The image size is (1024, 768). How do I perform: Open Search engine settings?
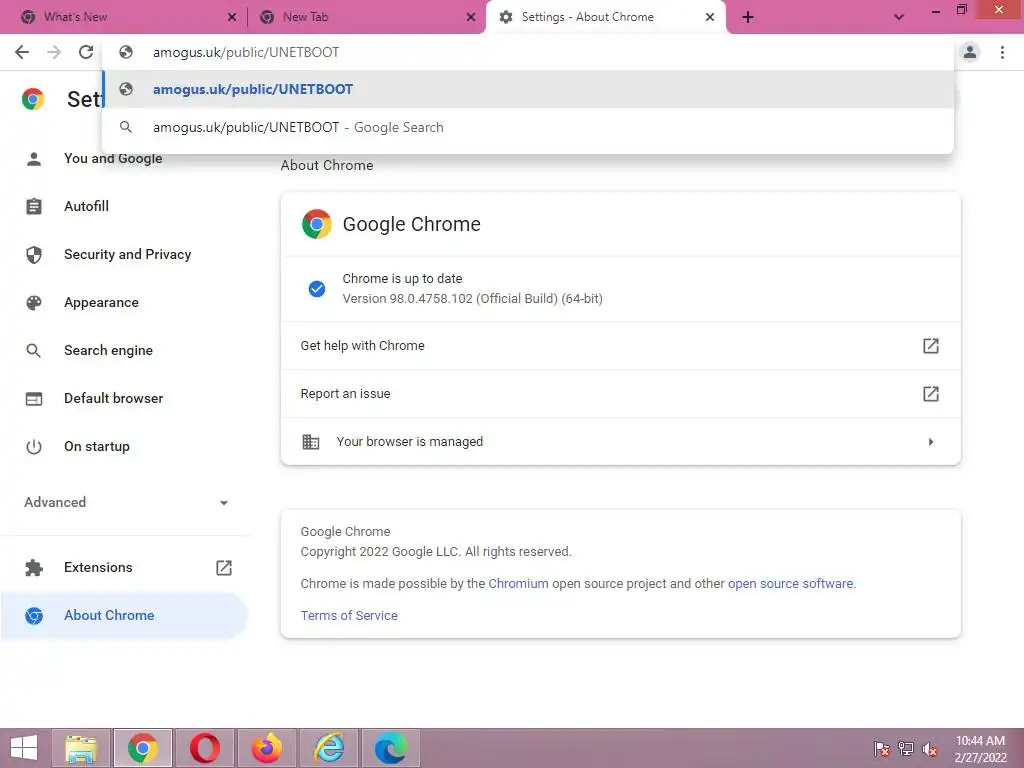tap(108, 351)
